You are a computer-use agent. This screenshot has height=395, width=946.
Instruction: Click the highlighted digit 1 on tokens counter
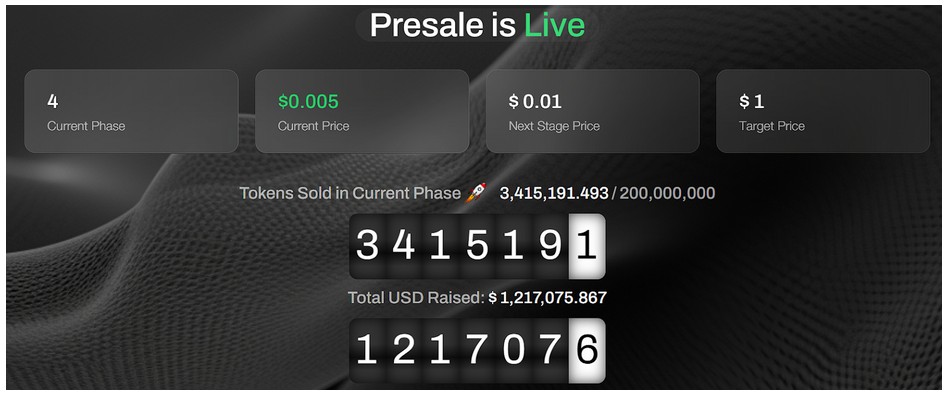587,246
